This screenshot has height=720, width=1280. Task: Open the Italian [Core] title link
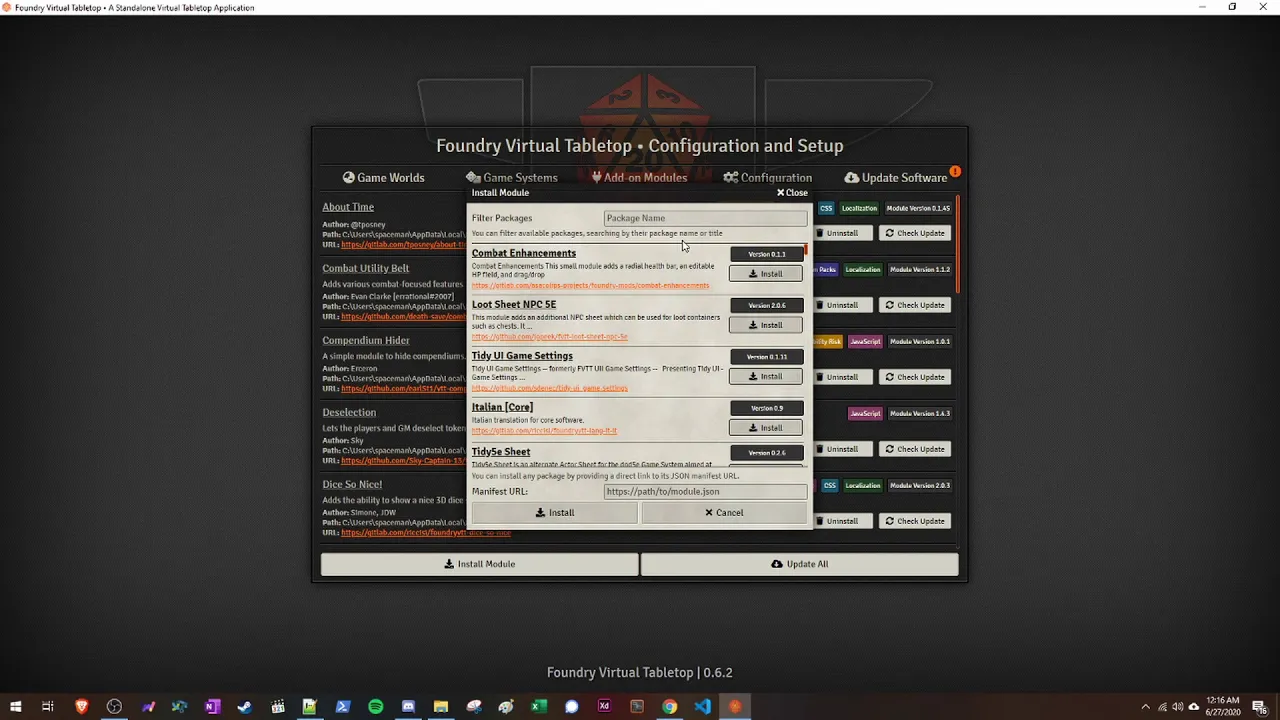point(502,407)
